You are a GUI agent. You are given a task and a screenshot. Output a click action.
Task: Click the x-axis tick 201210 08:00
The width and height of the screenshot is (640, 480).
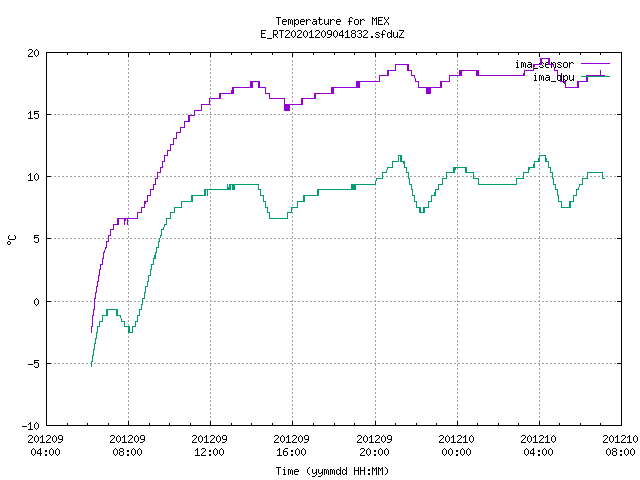point(620,446)
